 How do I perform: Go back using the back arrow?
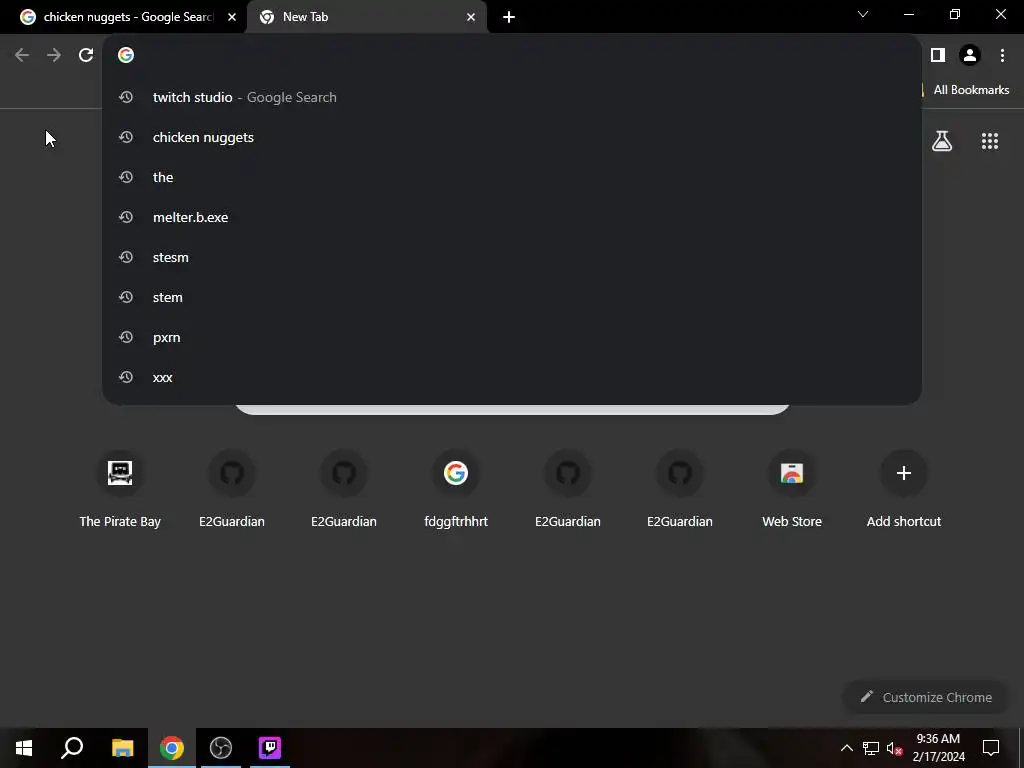pos(22,55)
